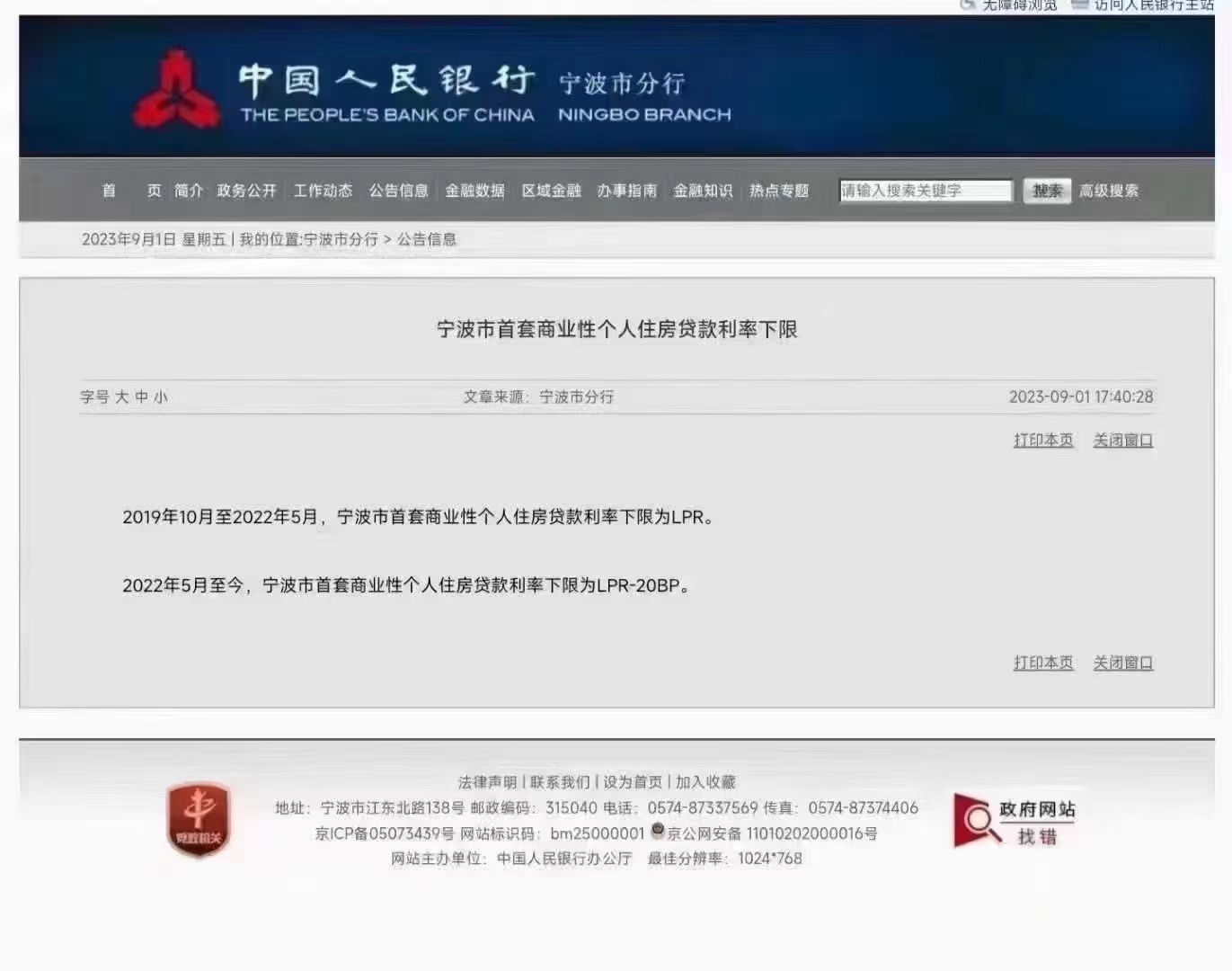
Task: Click 宁波市分行 in the breadcrumb
Action: click(341, 239)
